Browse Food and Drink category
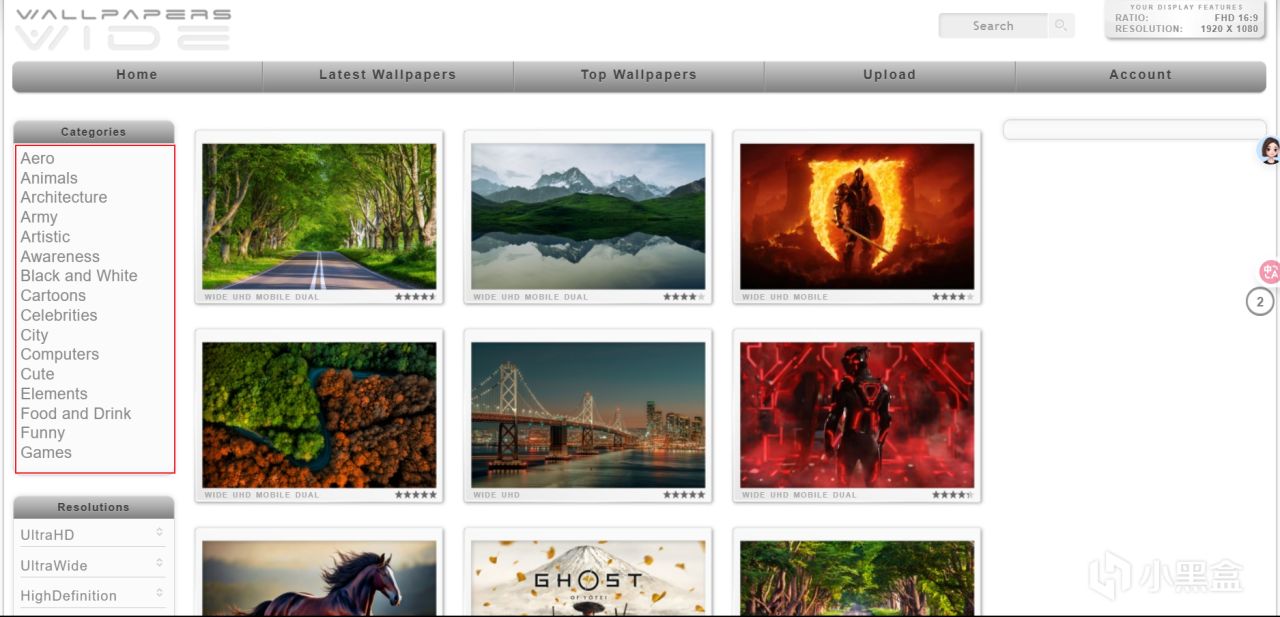This screenshot has width=1280, height=617. (76, 413)
